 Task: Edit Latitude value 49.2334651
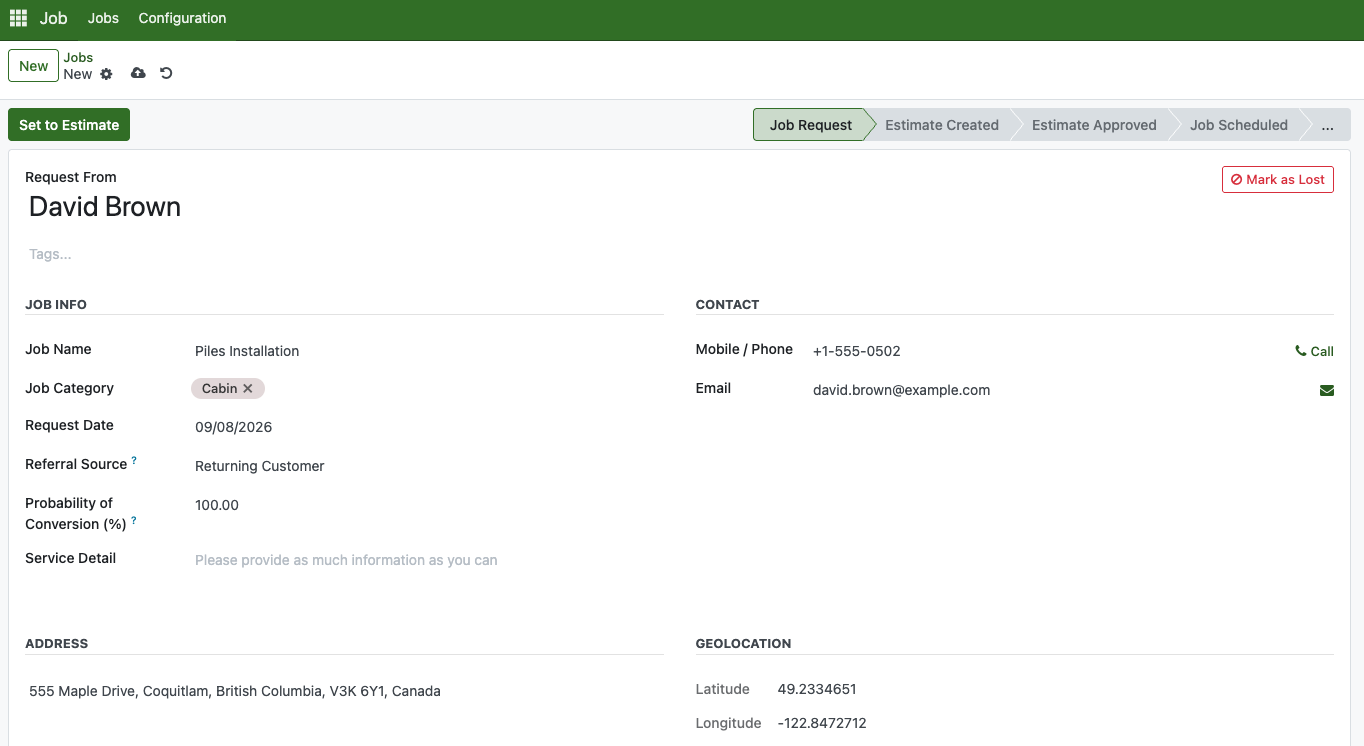click(x=817, y=689)
